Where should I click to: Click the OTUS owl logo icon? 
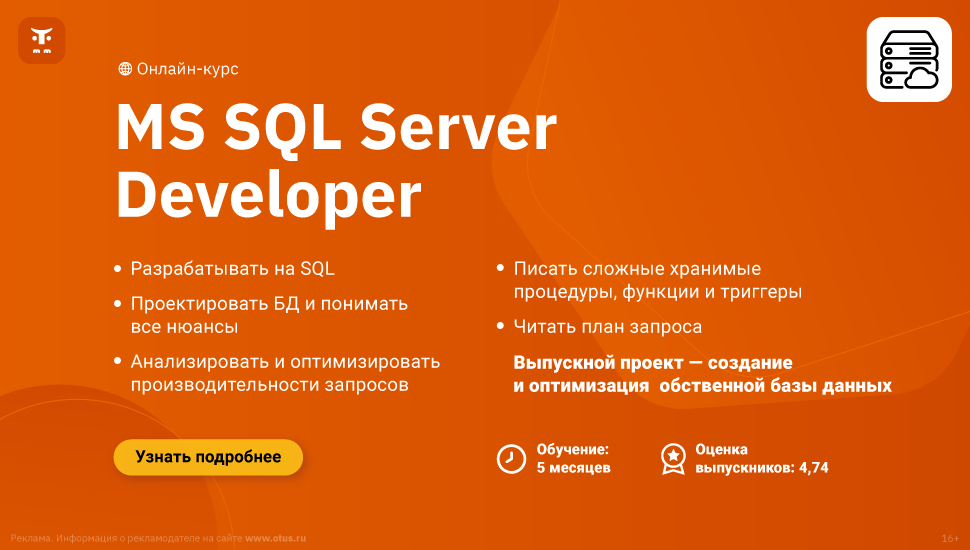tap(41, 41)
